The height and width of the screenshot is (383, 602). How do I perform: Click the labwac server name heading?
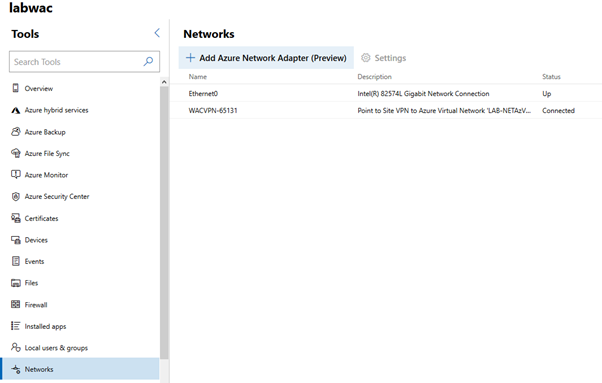tap(31, 8)
